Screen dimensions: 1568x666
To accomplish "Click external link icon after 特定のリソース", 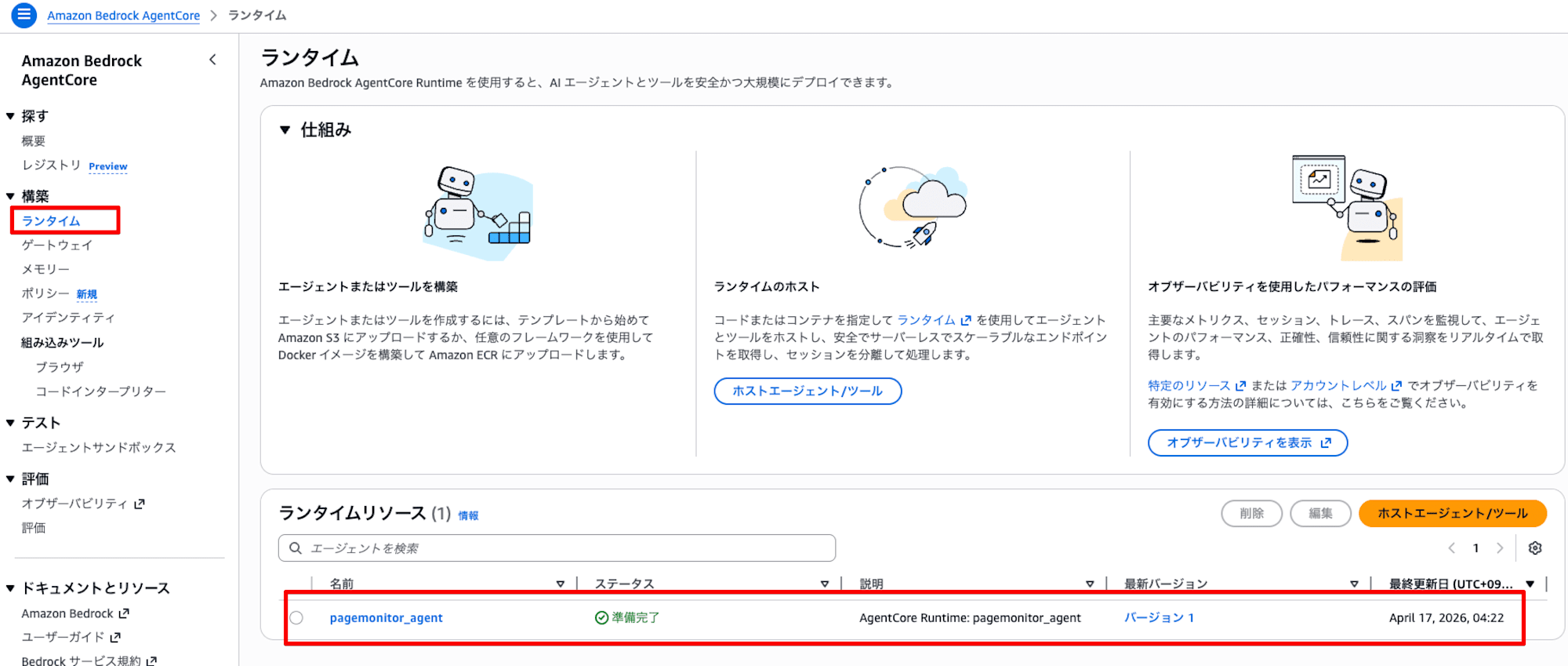I will click(x=1240, y=386).
